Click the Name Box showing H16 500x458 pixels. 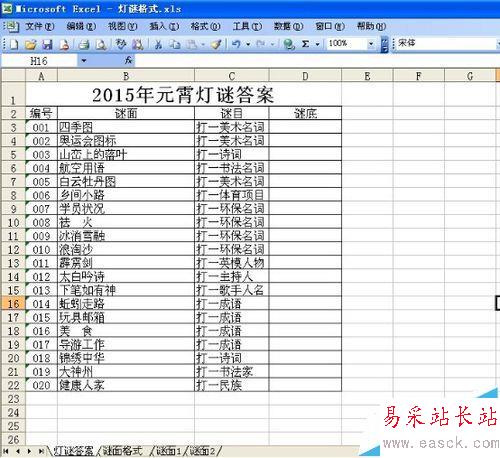(39, 61)
